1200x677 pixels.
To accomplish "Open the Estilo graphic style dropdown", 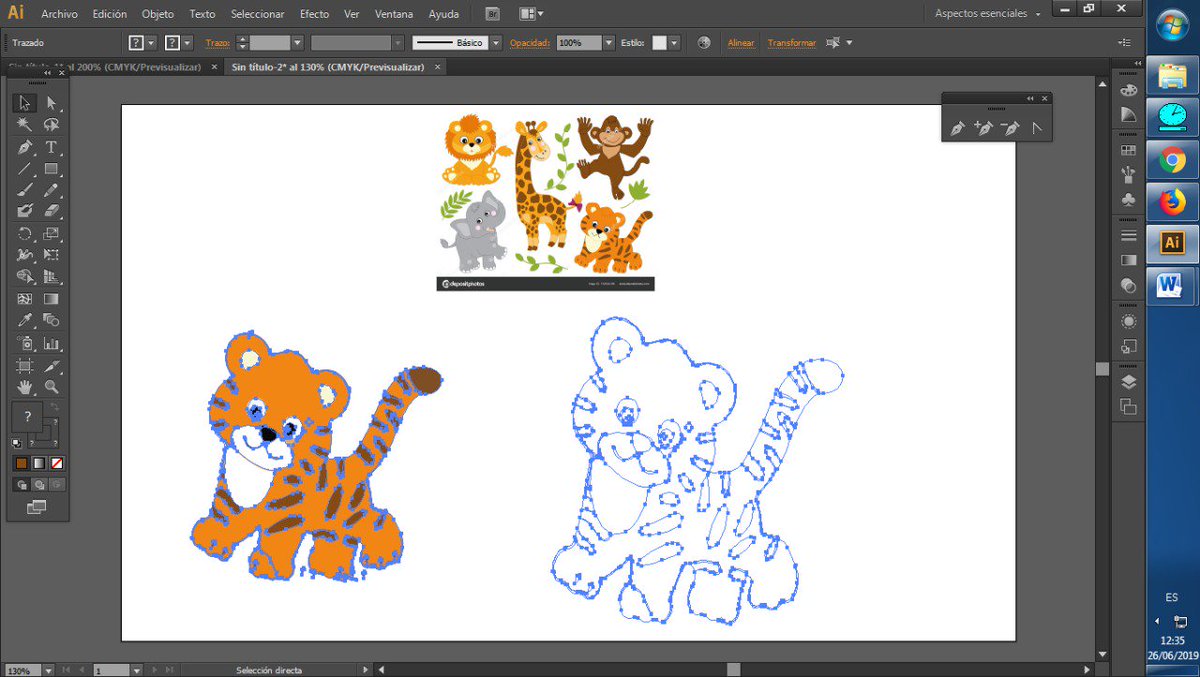I will point(674,43).
